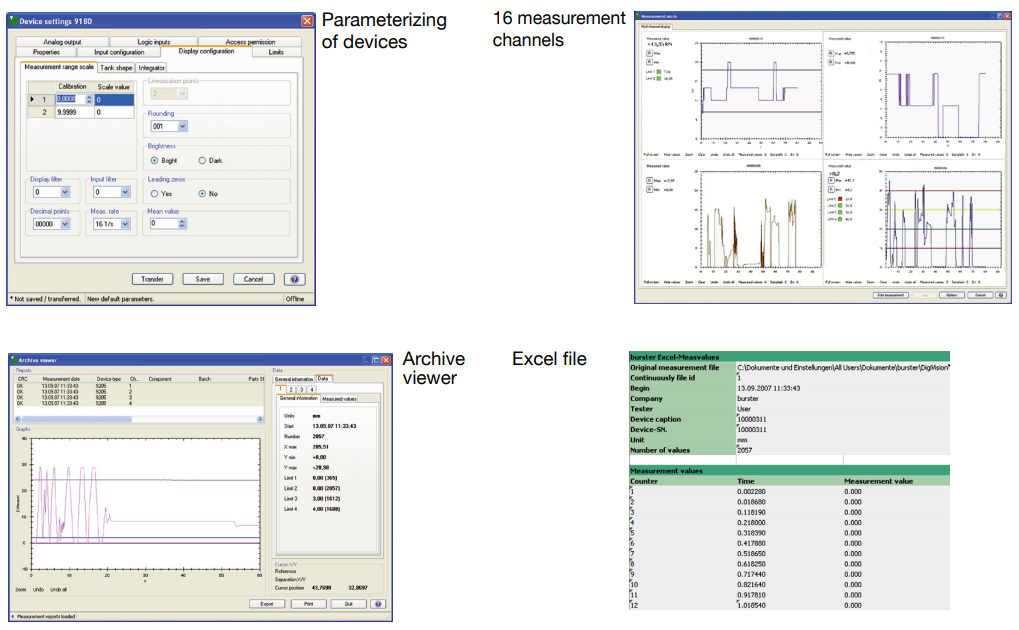
Task: Switch to the Limits tab
Action: pyautogui.click(x=276, y=52)
